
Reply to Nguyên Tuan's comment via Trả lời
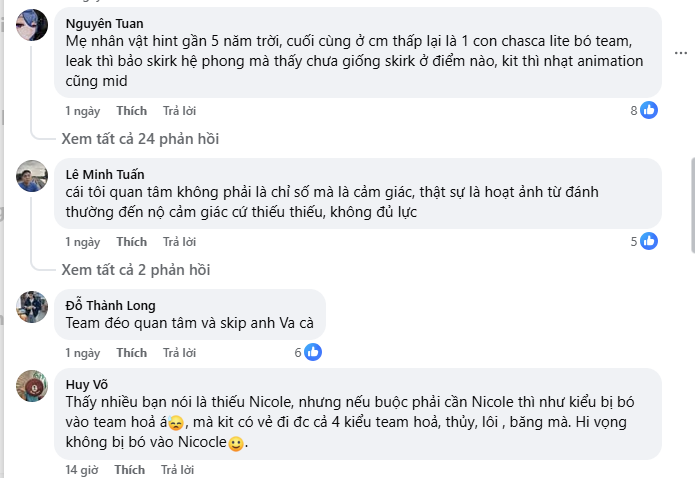(x=179, y=111)
